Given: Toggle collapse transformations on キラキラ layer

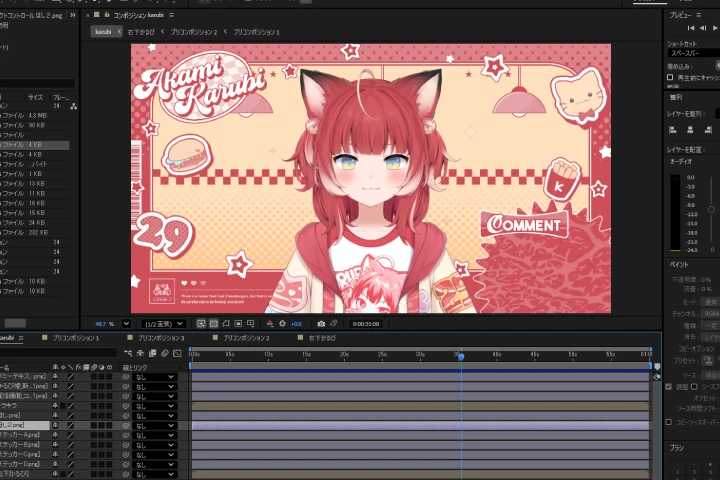Looking at the screenshot, I should point(63,406).
